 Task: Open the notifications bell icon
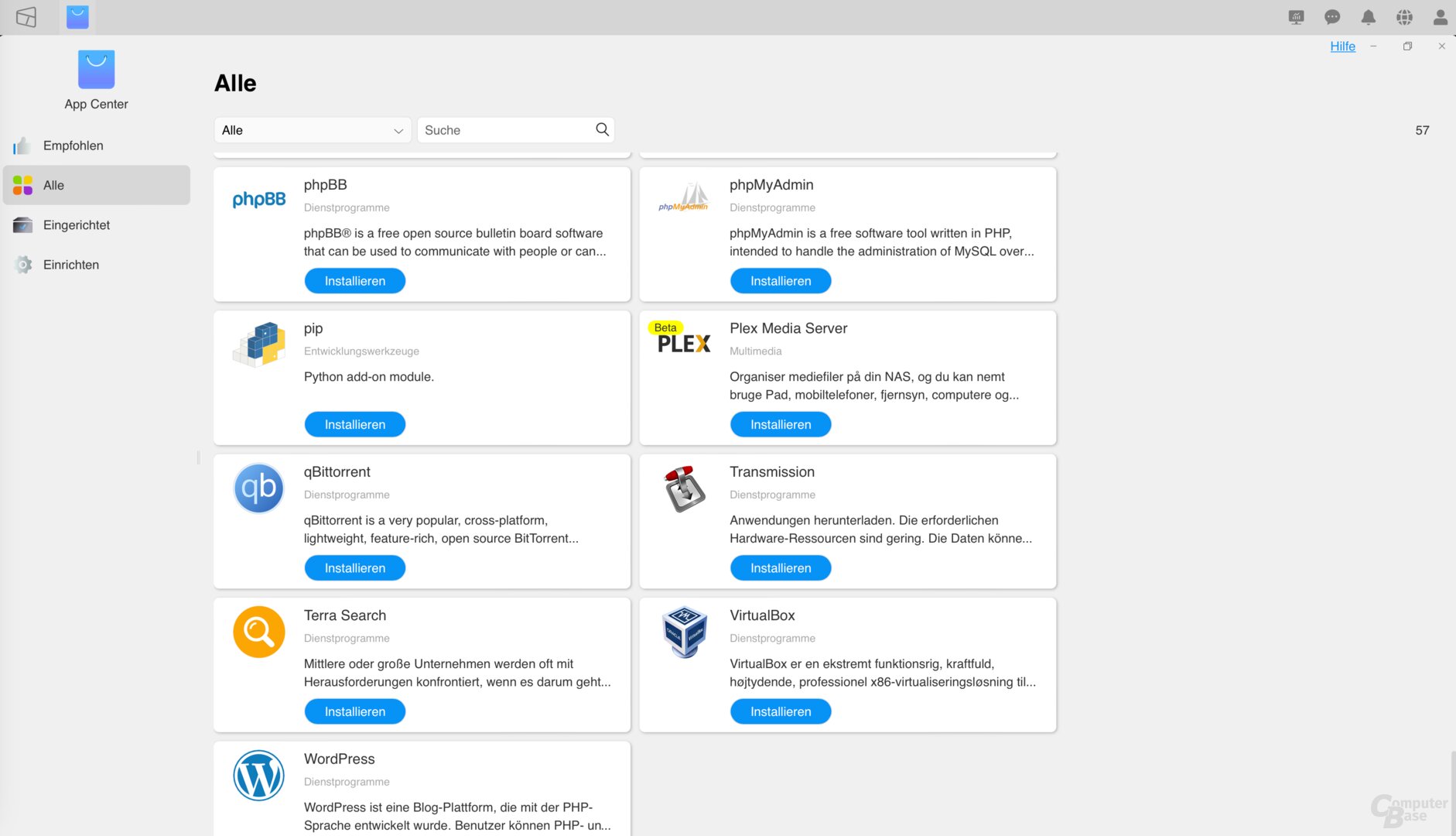(x=1368, y=17)
